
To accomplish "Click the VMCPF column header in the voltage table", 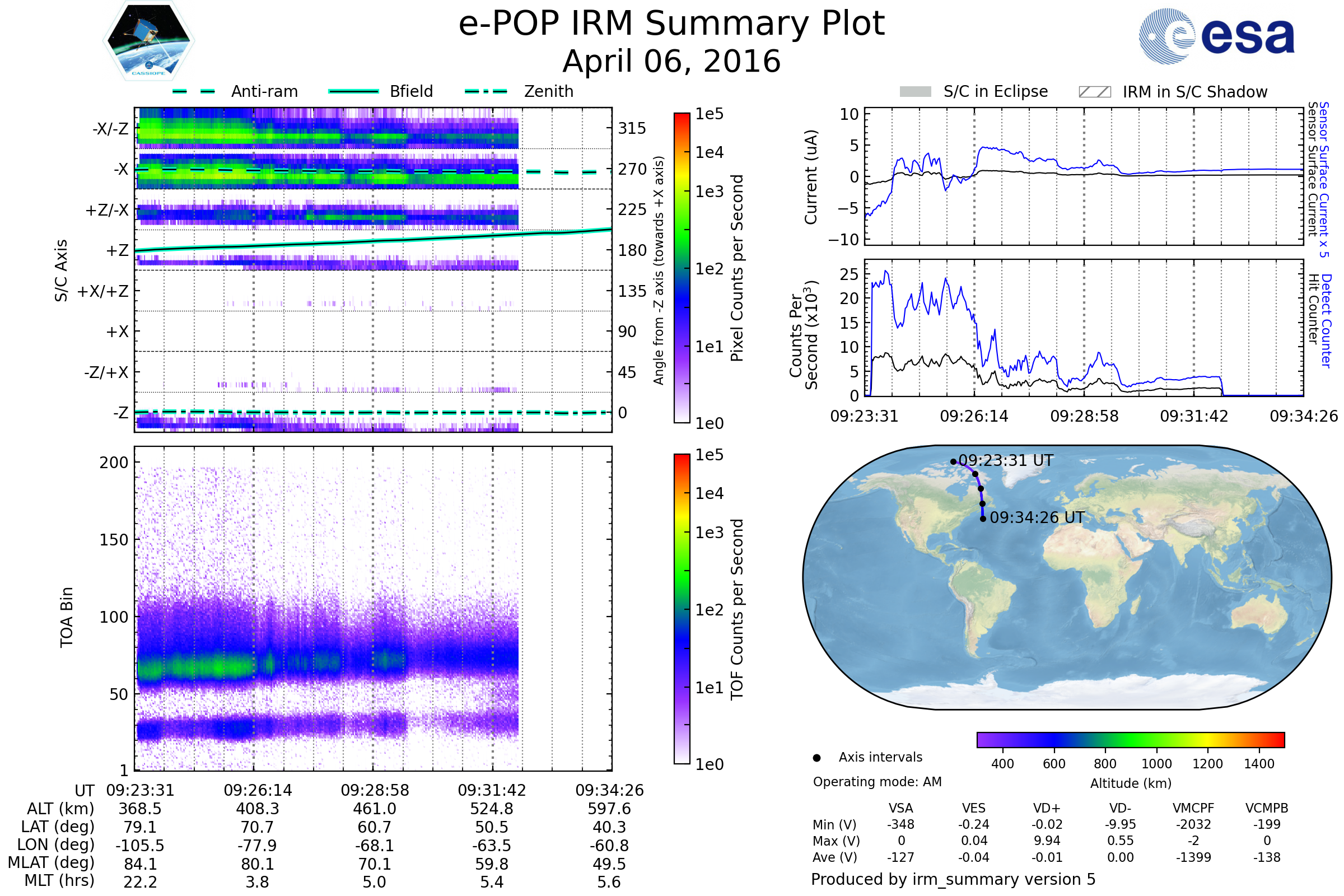I will click(x=1193, y=808).
